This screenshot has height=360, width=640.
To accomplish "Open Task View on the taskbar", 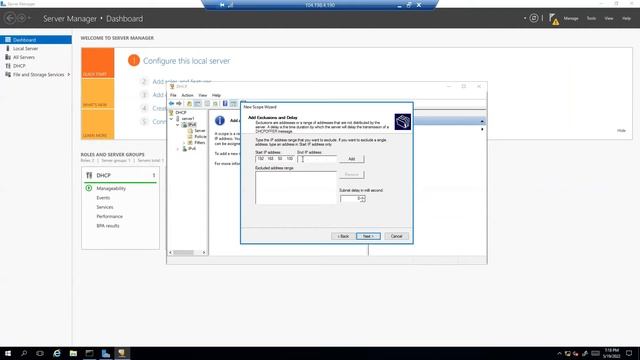I will 40,353.
